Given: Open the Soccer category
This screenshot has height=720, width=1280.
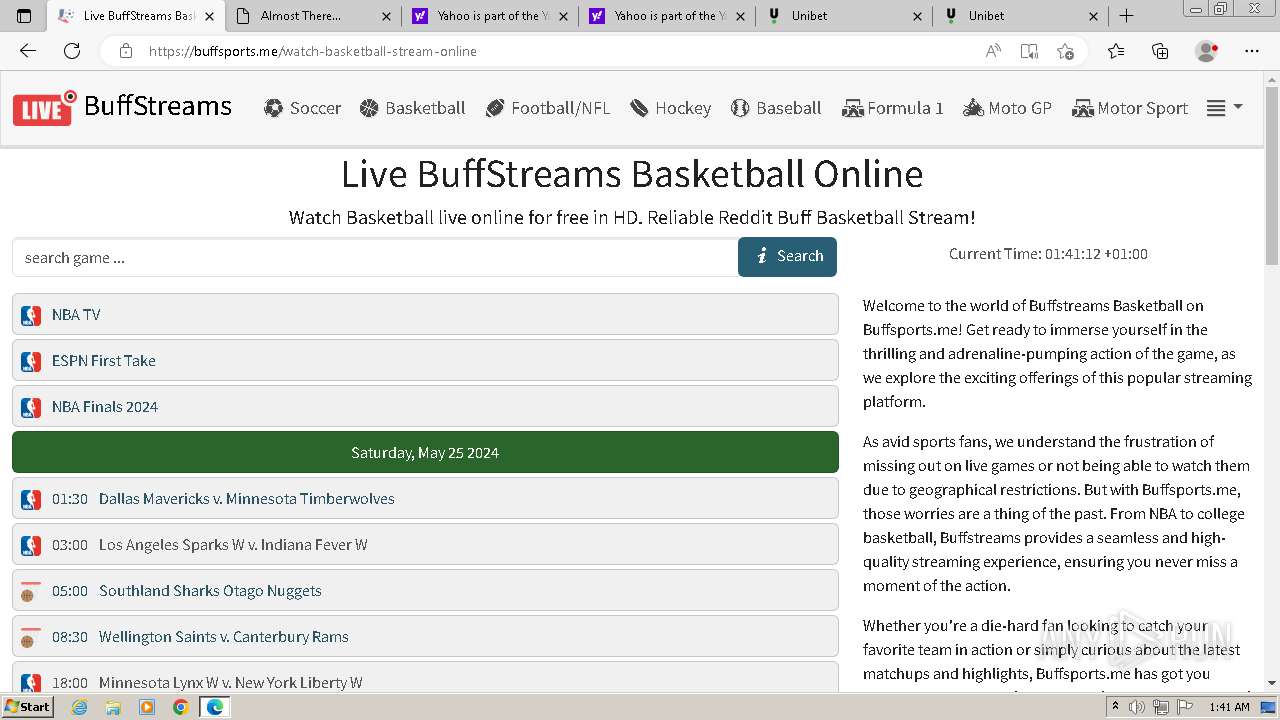Looking at the screenshot, I should [x=303, y=108].
